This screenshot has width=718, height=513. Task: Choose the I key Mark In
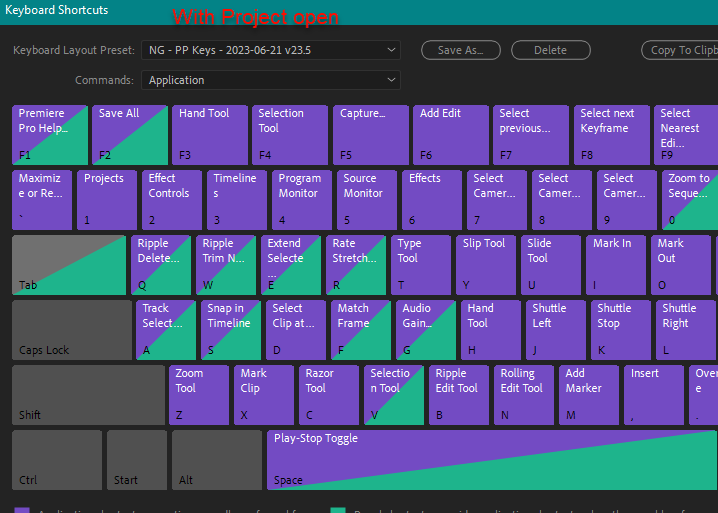(616, 265)
